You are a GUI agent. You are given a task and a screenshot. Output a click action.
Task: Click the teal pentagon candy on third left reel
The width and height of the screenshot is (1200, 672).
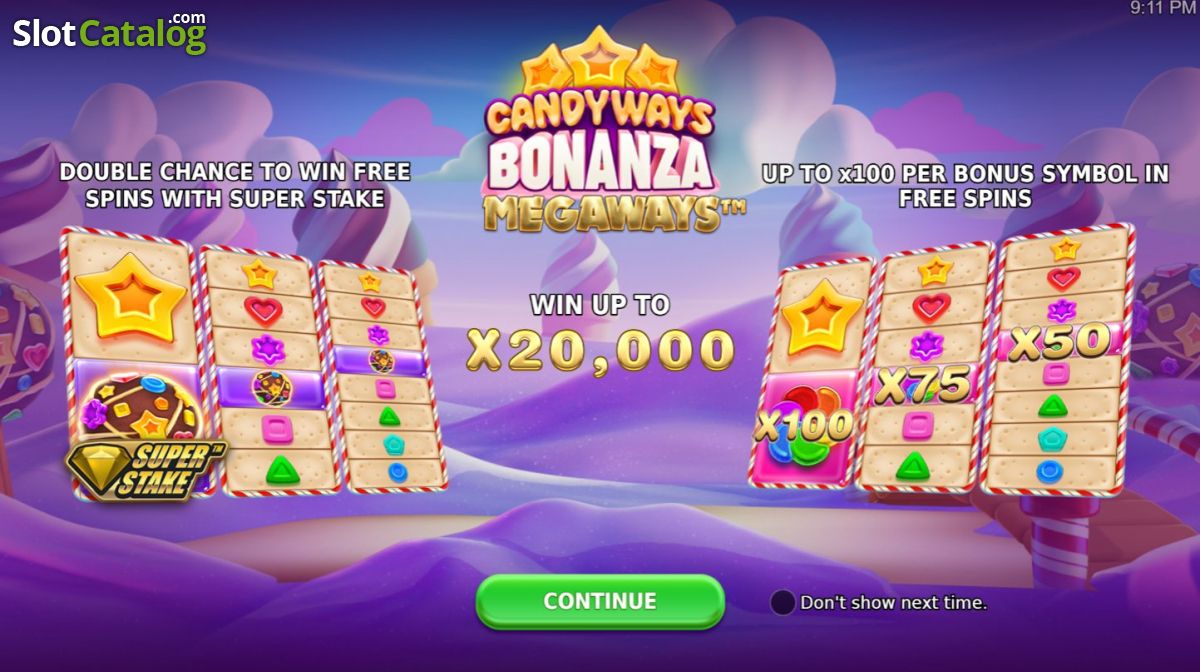[x=392, y=444]
